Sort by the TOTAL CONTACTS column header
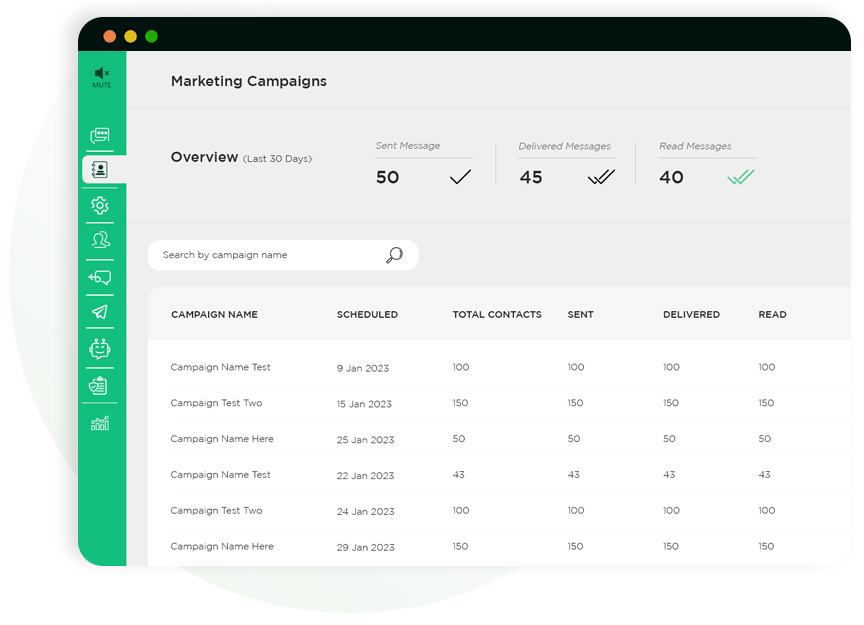864x625 pixels. pos(497,315)
